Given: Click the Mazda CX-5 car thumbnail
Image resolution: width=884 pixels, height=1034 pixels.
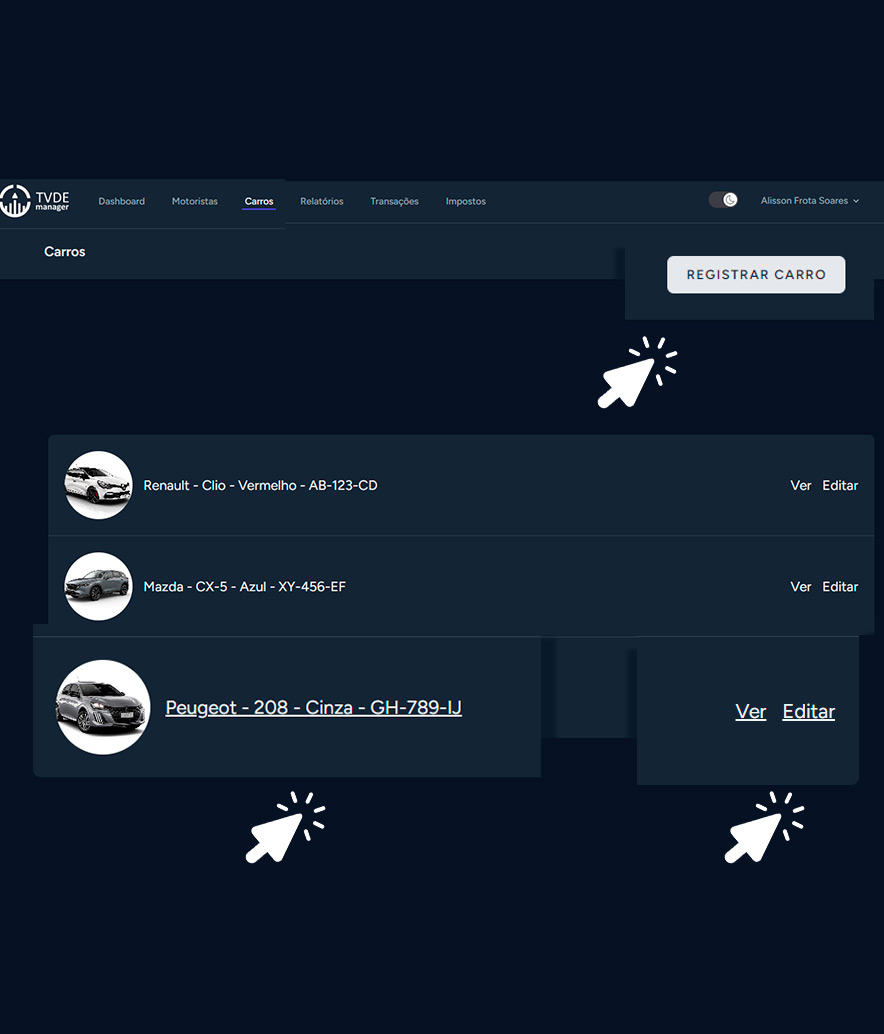Looking at the screenshot, I should click(x=98, y=586).
